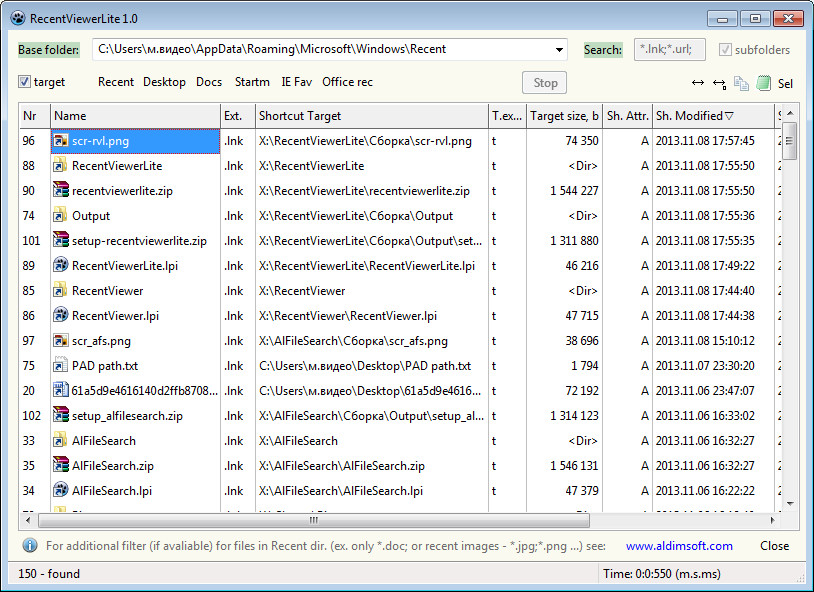Click target path X:\RecentViewer\RecentViewer.lpi
The height and width of the screenshot is (592, 814).
click(348, 316)
